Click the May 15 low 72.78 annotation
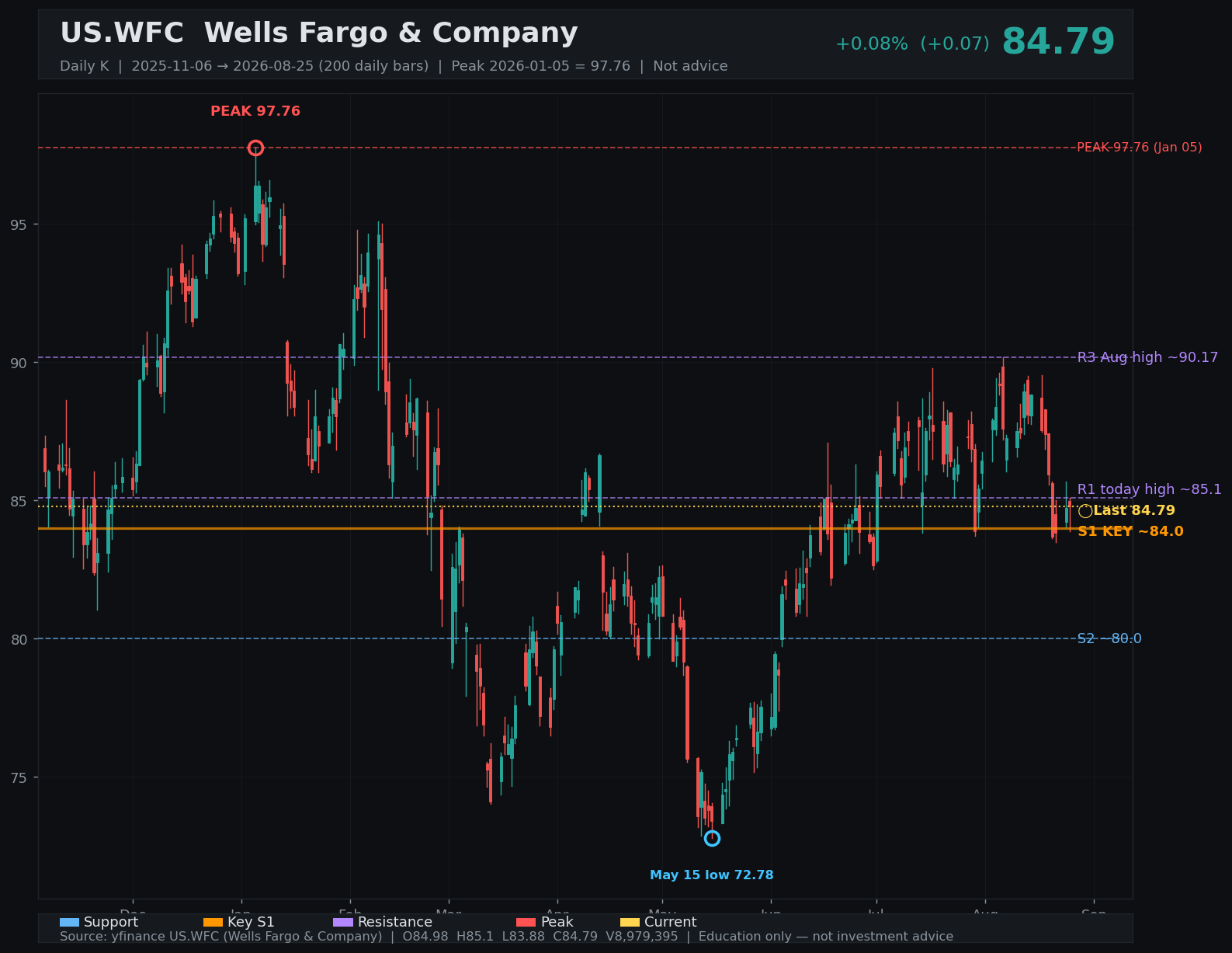The width and height of the screenshot is (1232, 953). coord(711,875)
